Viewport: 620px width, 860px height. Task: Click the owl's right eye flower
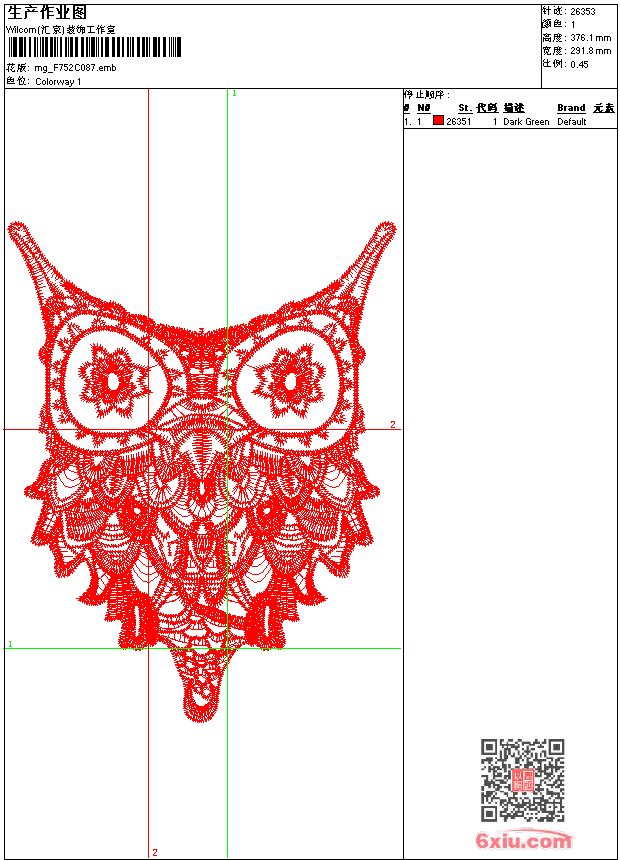289,381
